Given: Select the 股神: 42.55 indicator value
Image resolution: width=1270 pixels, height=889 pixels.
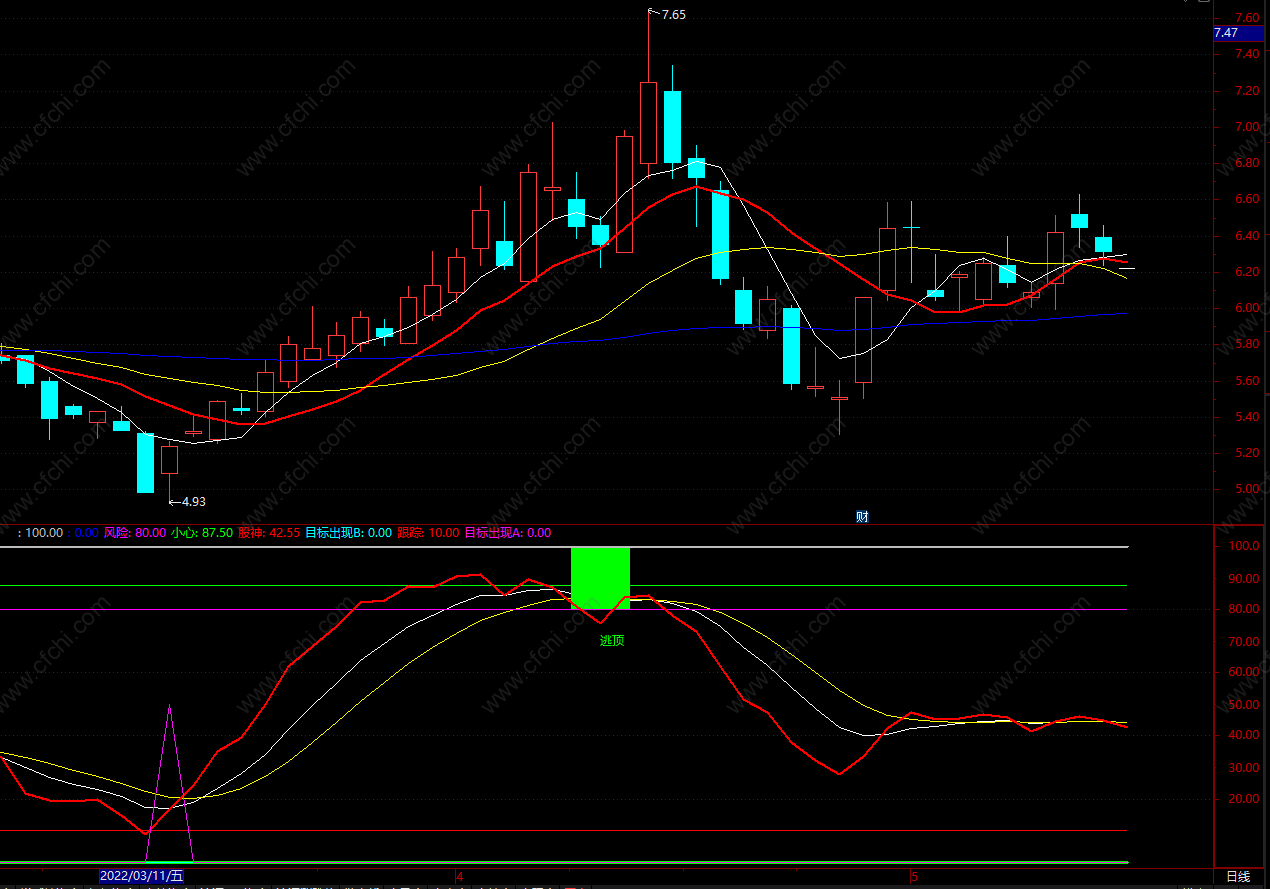Looking at the screenshot, I should click(269, 533).
